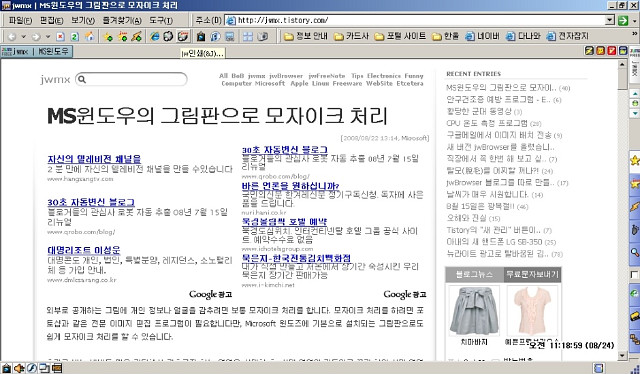This screenshot has height=374, width=640.
Task: Click the black-white globe toolbar icon
Action: pos(168,36)
